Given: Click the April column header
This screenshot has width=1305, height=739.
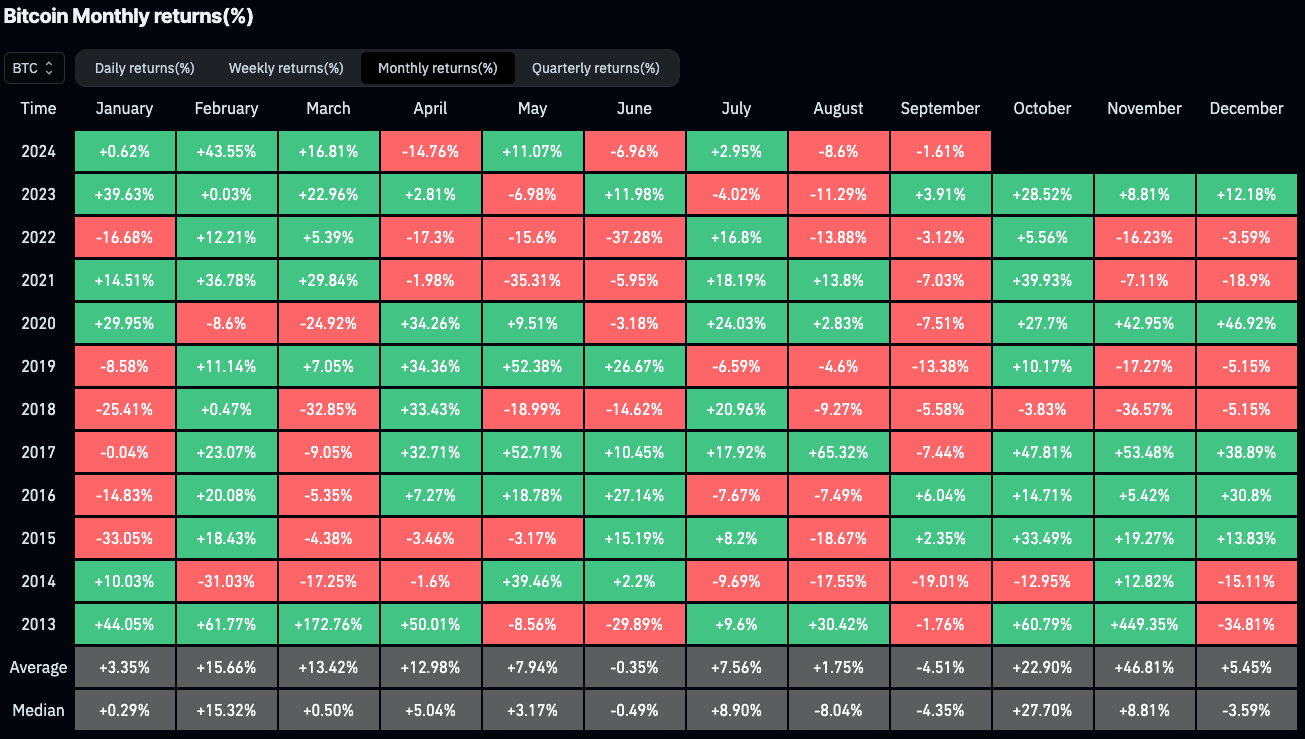Looking at the screenshot, I should click(x=431, y=108).
